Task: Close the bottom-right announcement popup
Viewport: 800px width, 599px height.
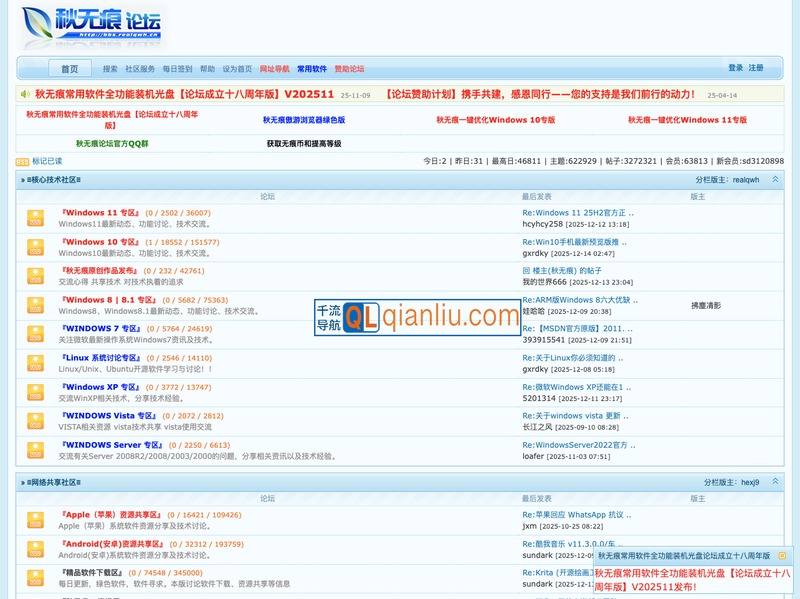Action: pos(783,555)
